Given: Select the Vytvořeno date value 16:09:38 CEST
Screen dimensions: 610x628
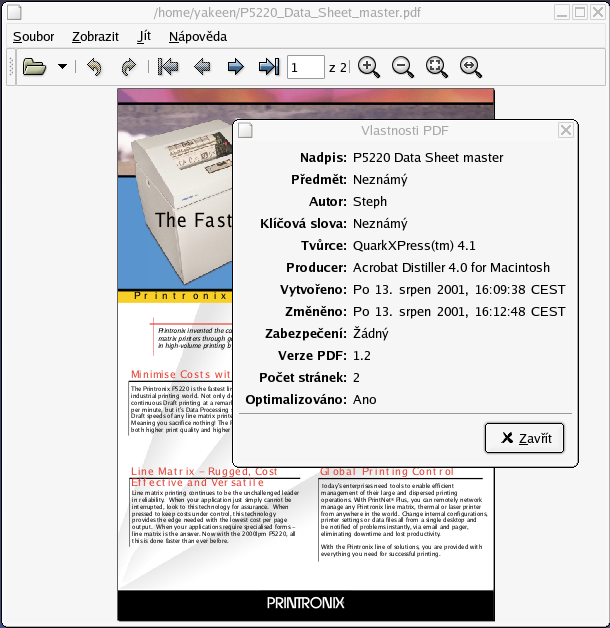Looking at the screenshot, I should pyautogui.click(x=459, y=290).
